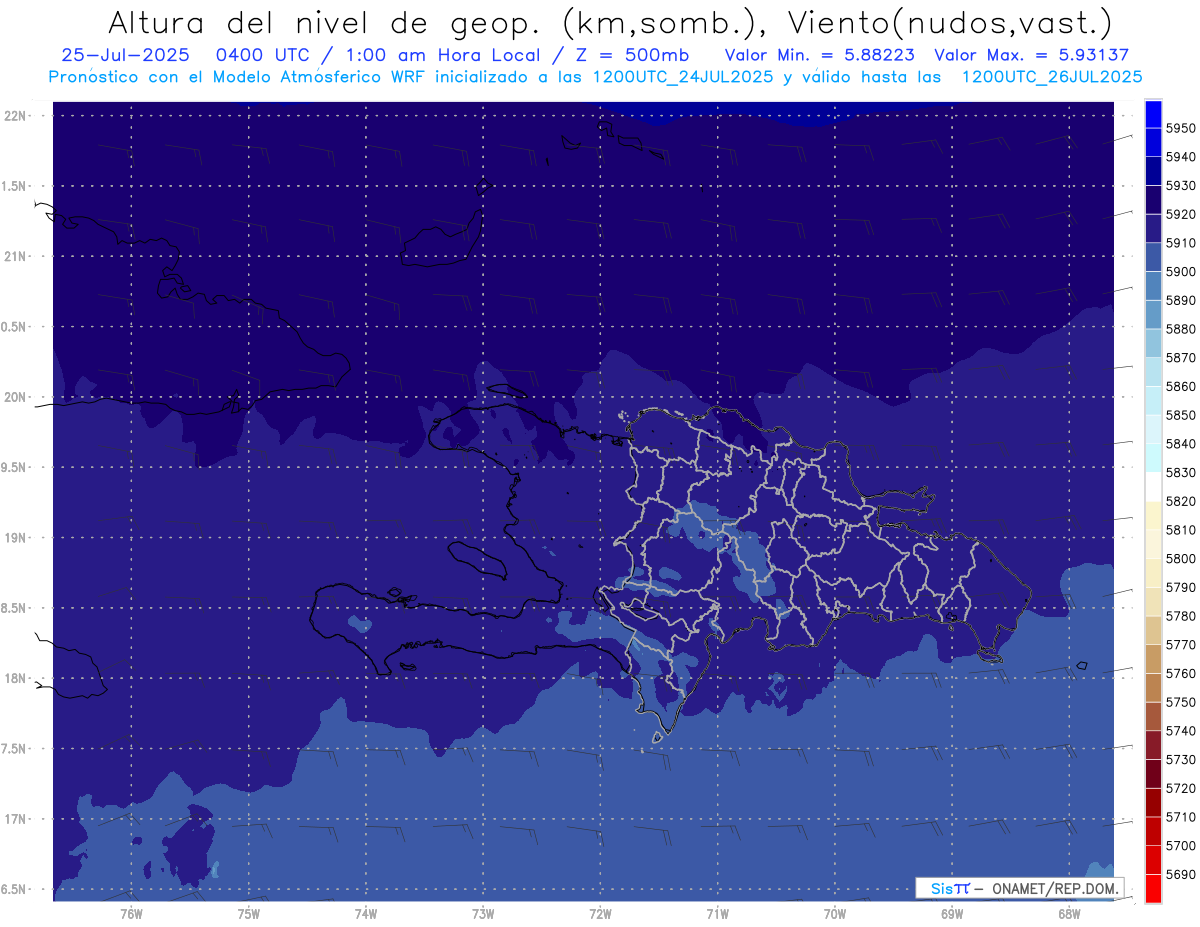Image resolution: width=1200 pixels, height=927 pixels.
Task: Click the '5790' colorbar label
Action: (1181, 587)
